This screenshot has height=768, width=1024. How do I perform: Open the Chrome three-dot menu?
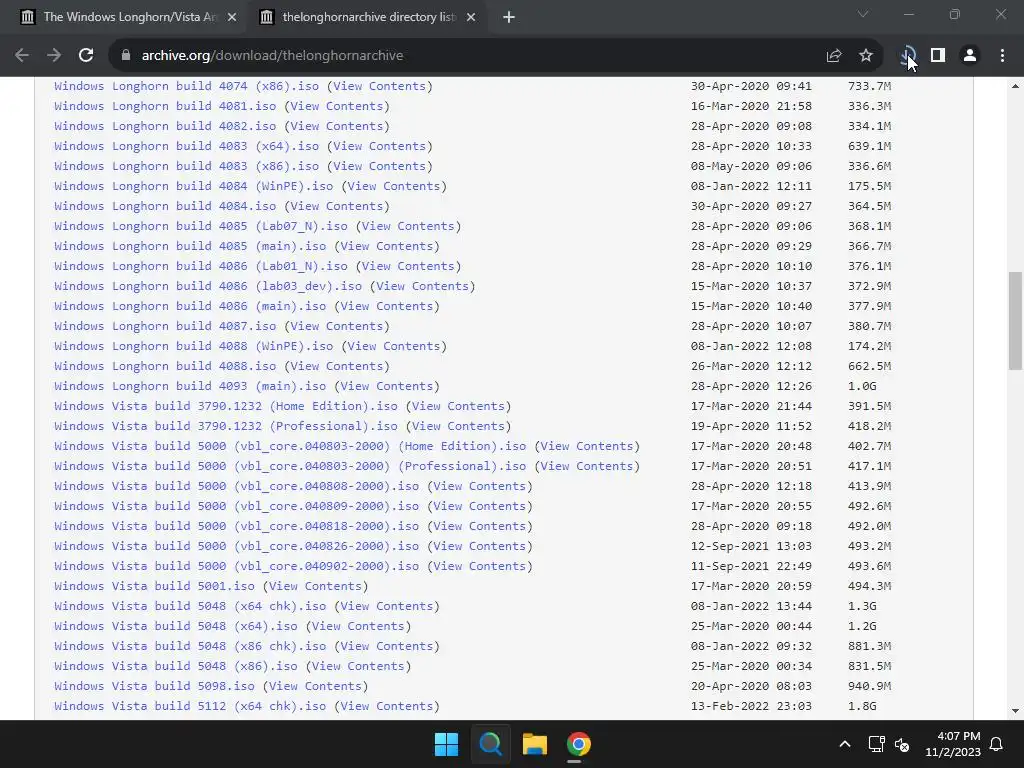pos(1002,56)
